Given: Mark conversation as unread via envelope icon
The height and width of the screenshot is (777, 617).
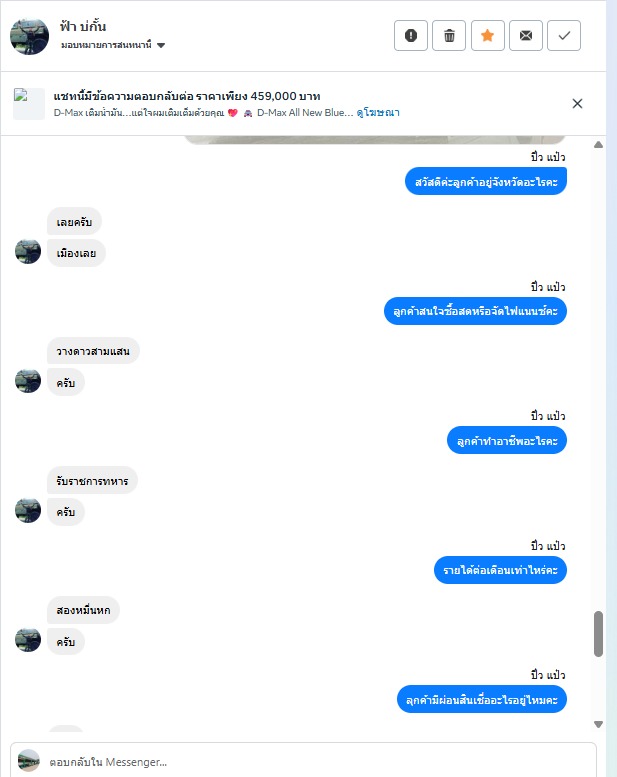Looking at the screenshot, I should (x=526, y=36).
